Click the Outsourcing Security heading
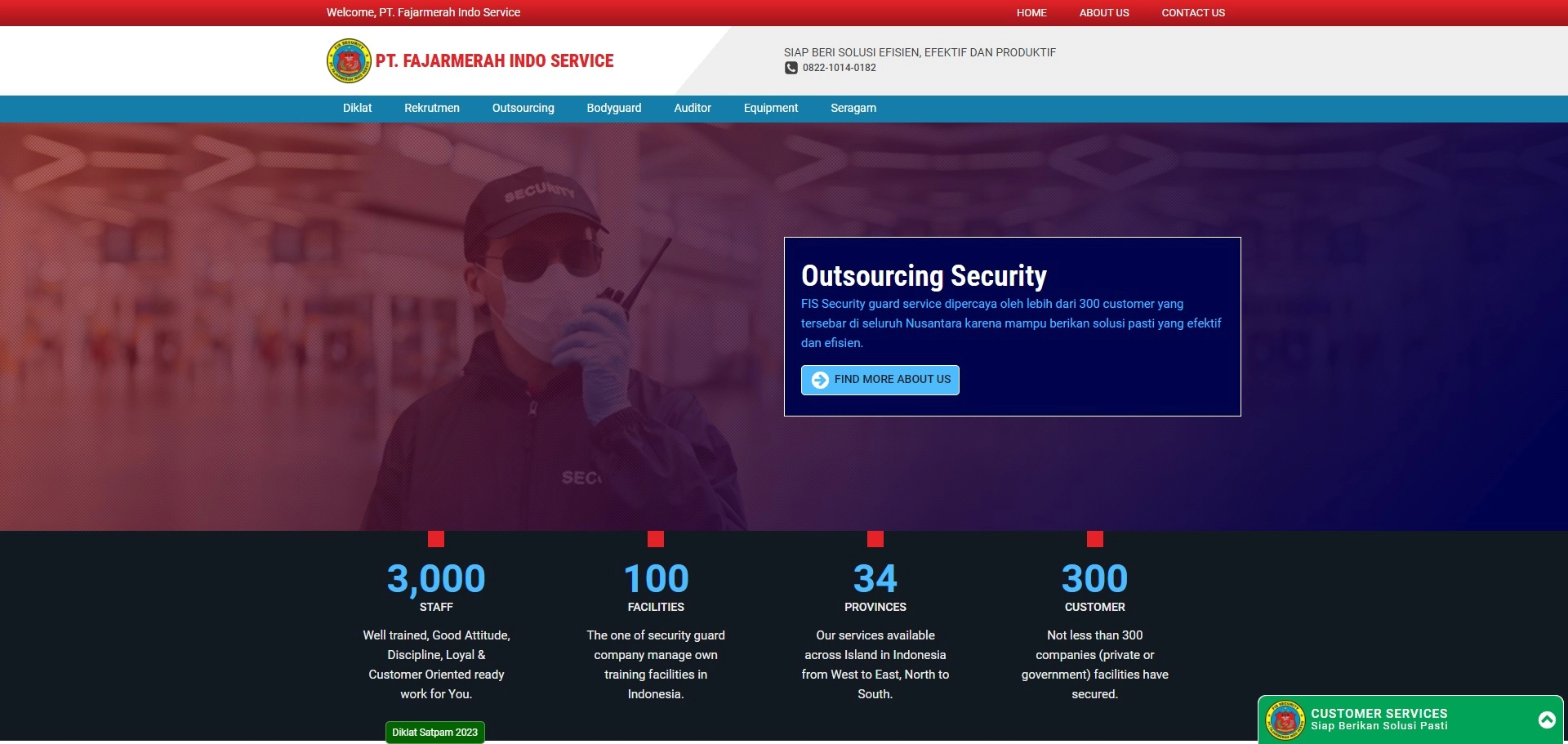Screen dimensions: 1568x744 click(924, 276)
